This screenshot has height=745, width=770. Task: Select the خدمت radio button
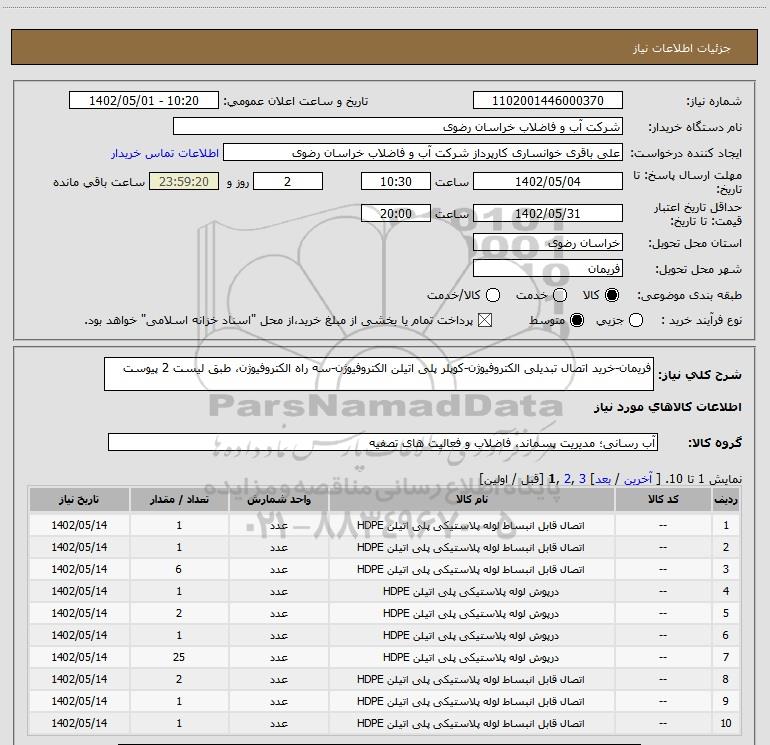pyautogui.click(x=560, y=295)
